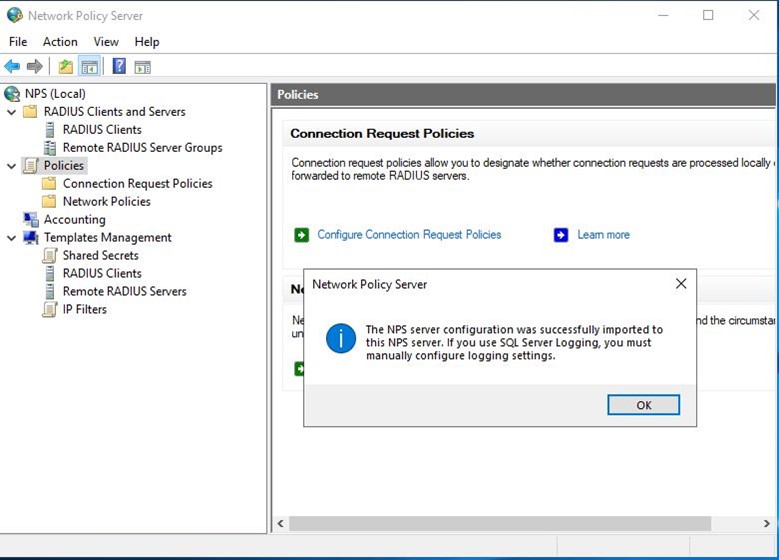Select Remote RADIUS Server Groups label

coord(142,148)
